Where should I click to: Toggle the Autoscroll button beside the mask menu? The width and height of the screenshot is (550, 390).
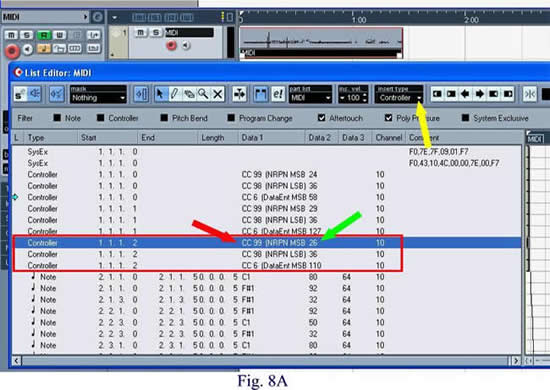click(141, 94)
